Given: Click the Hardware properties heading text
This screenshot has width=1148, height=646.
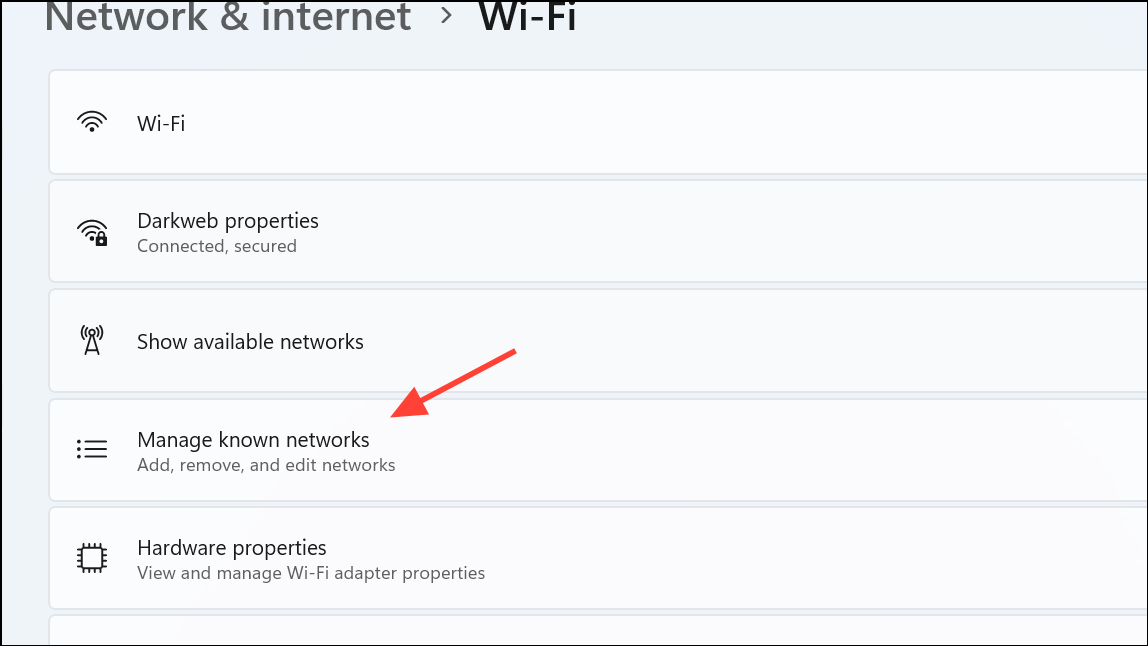Looking at the screenshot, I should point(231,548).
